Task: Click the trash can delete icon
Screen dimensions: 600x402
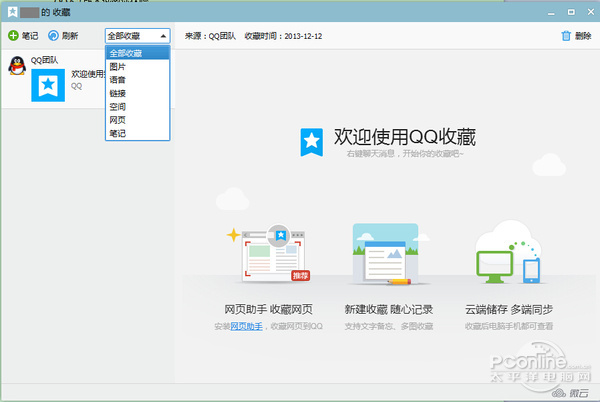Action: pyautogui.click(x=566, y=36)
